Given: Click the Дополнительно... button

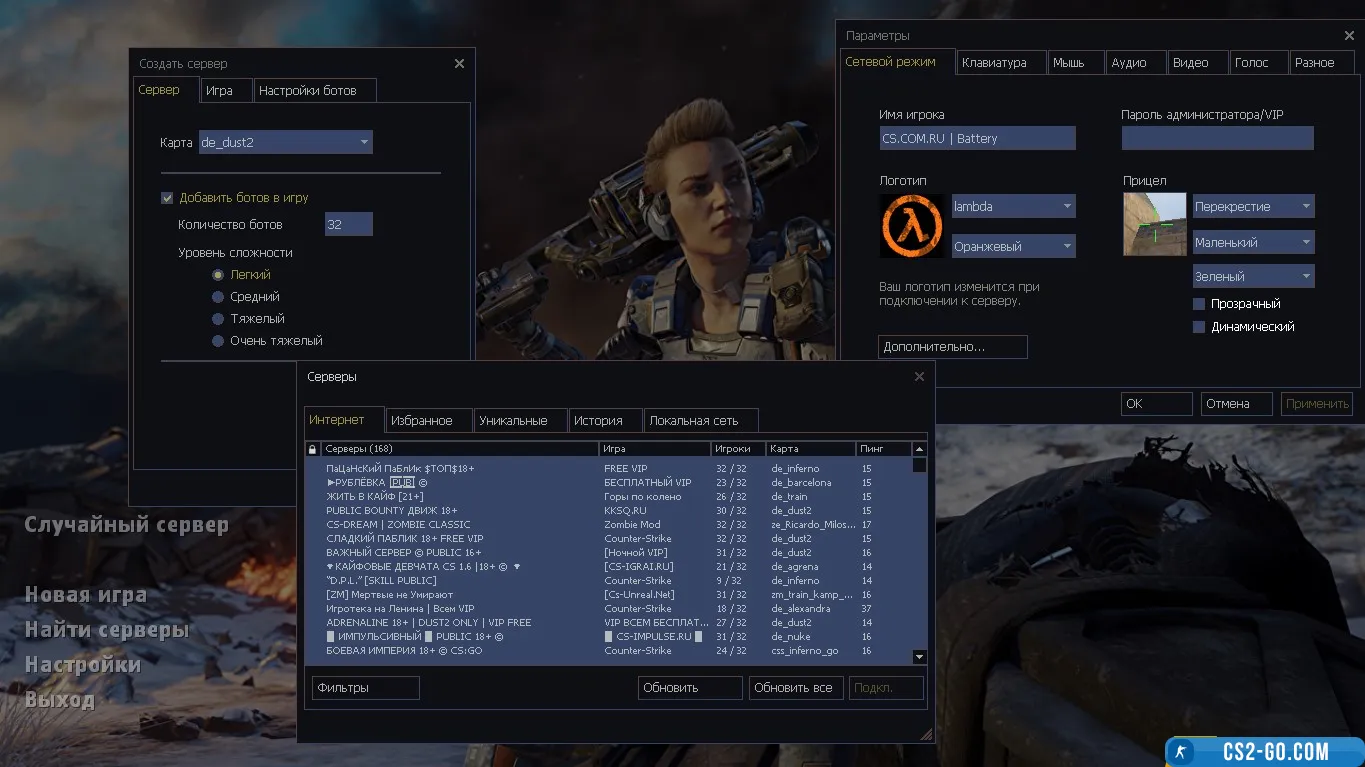Looking at the screenshot, I should pyautogui.click(x=952, y=347).
